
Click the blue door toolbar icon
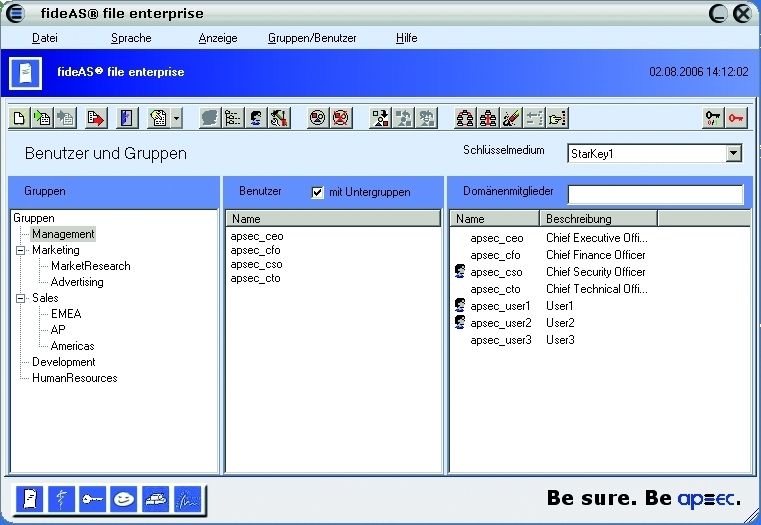(x=127, y=118)
